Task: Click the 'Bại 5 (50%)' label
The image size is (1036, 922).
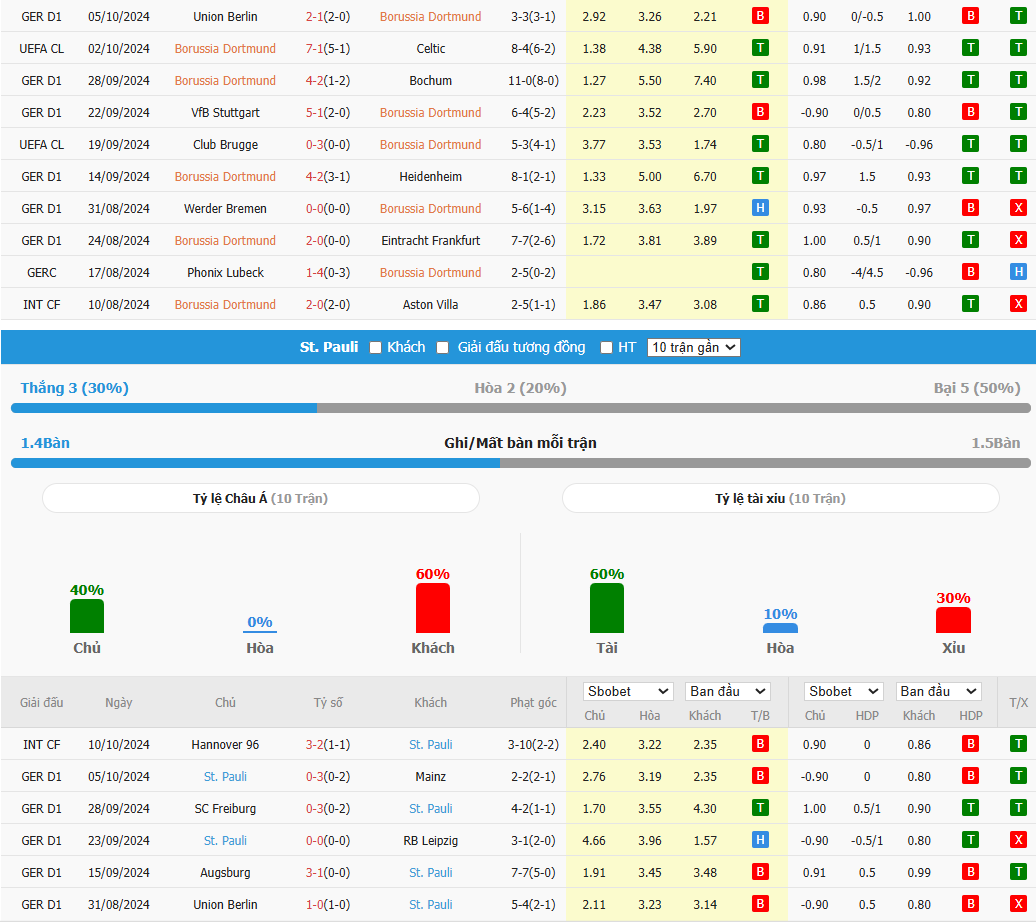Action: click(977, 388)
